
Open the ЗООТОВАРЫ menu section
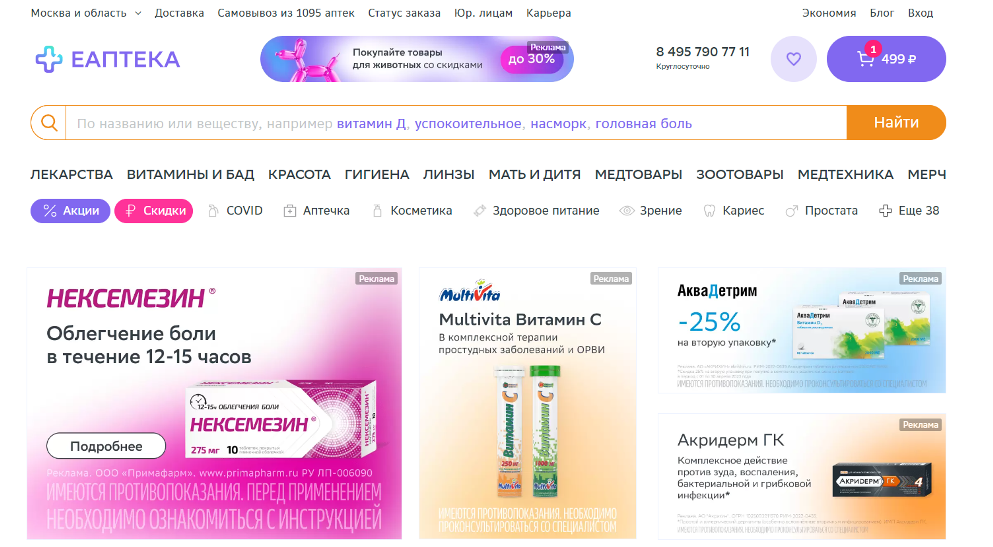(x=740, y=175)
